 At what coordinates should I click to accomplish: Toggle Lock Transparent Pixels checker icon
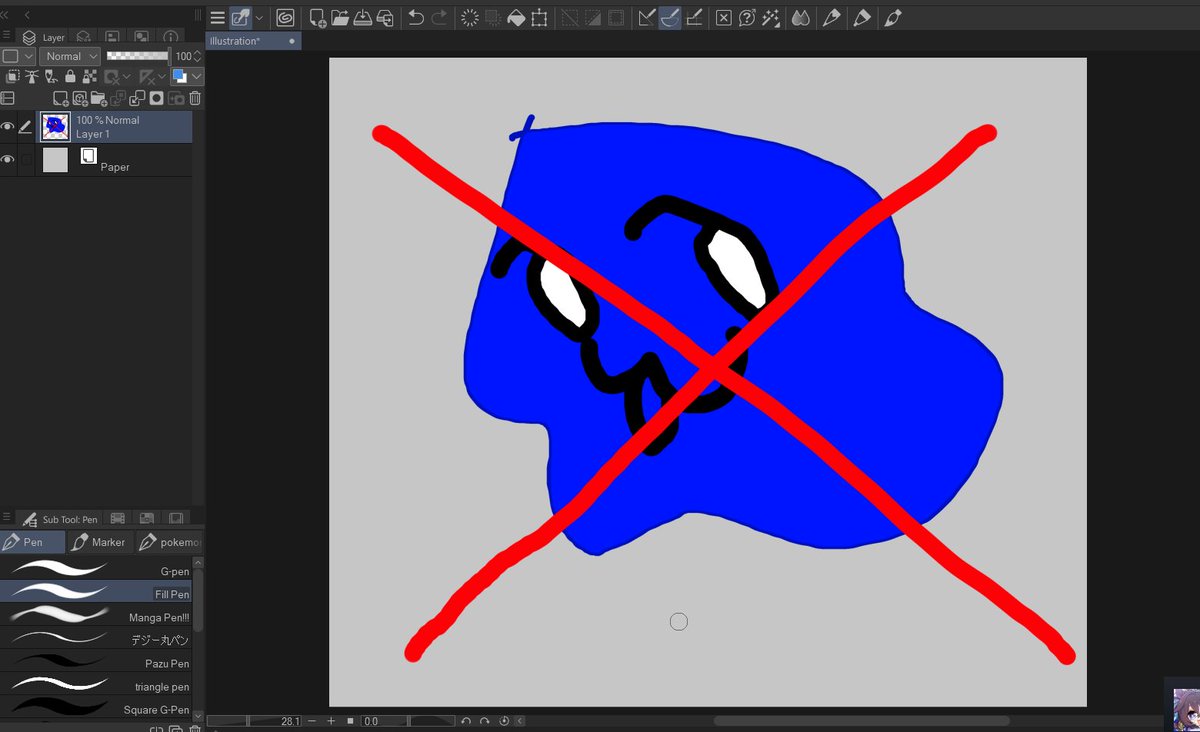(x=90, y=77)
